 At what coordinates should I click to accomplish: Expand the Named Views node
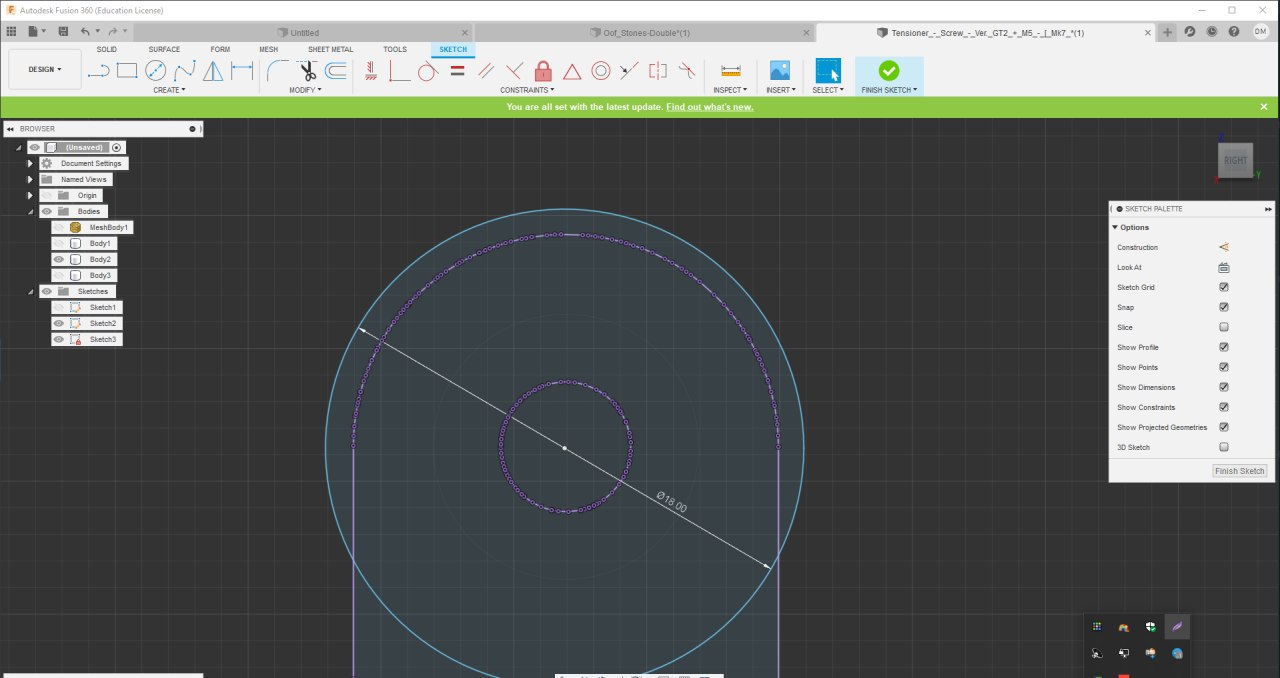click(30, 179)
